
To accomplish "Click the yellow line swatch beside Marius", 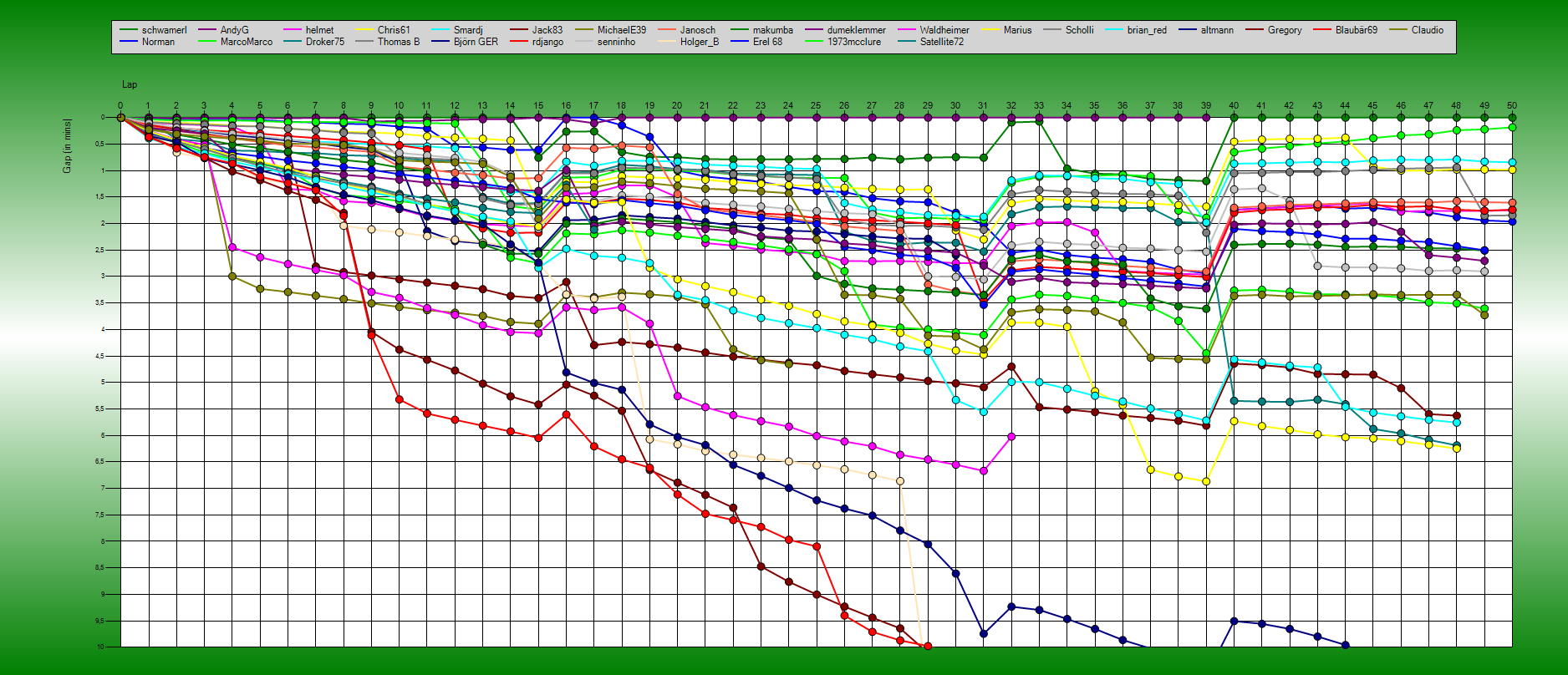I will click(x=990, y=30).
